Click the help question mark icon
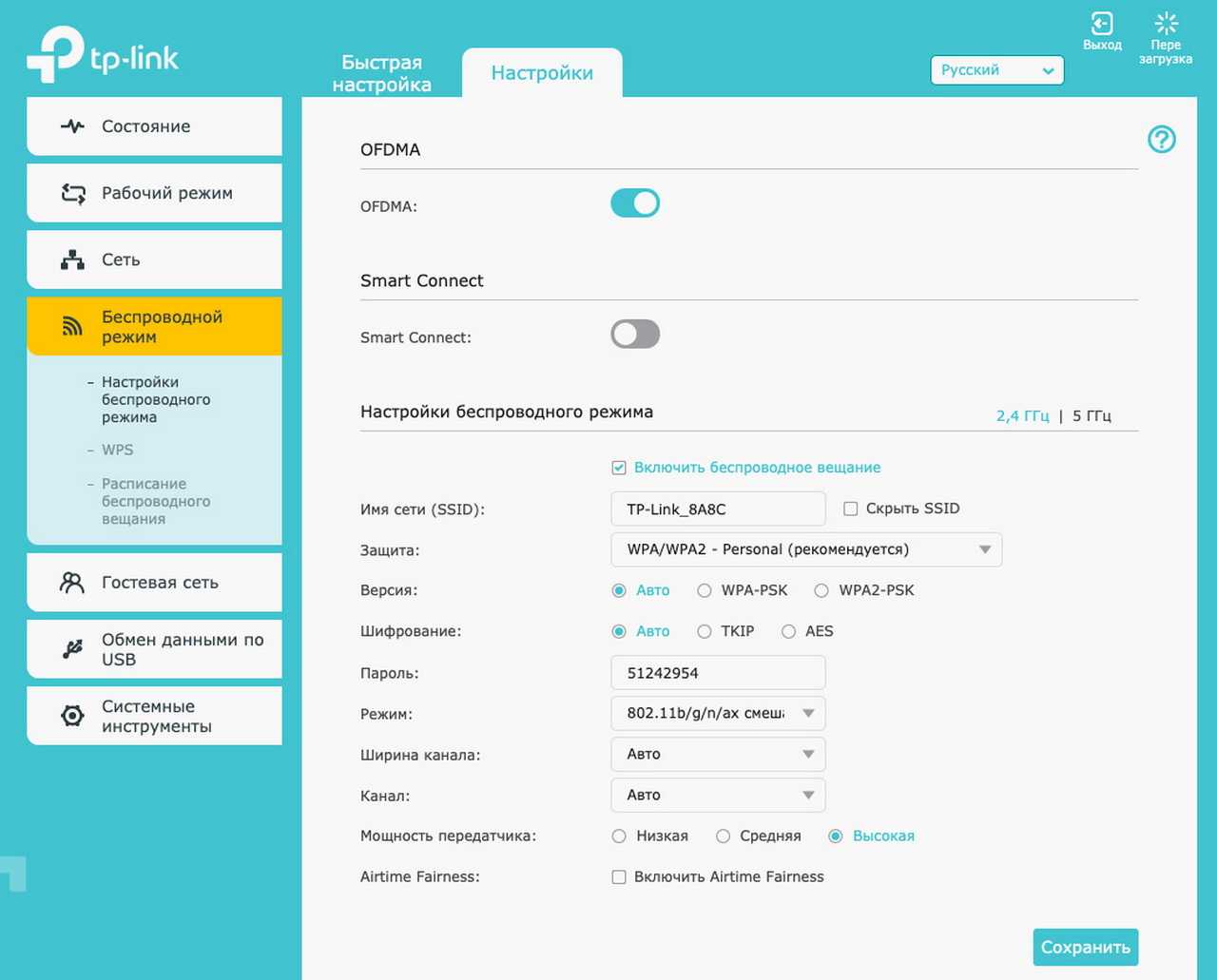The image size is (1217, 980). (1161, 140)
